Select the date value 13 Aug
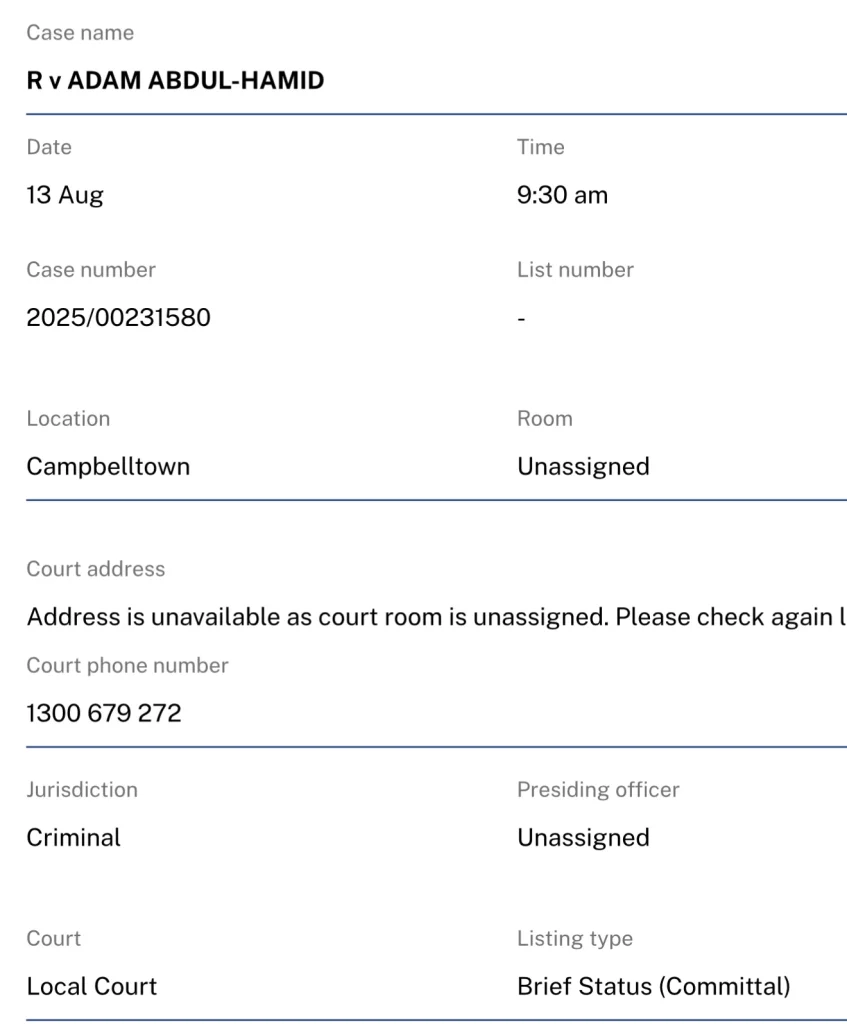This screenshot has width=847, height=1024. pos(65,195)
